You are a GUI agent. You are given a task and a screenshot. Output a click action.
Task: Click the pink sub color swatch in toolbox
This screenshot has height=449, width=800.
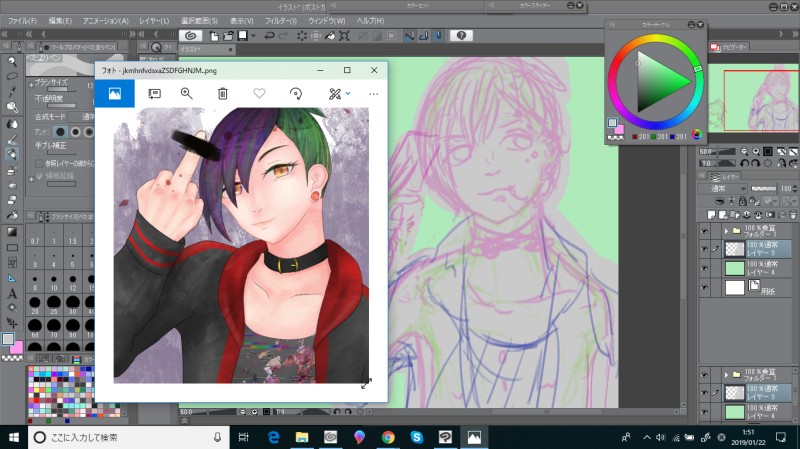16,348
